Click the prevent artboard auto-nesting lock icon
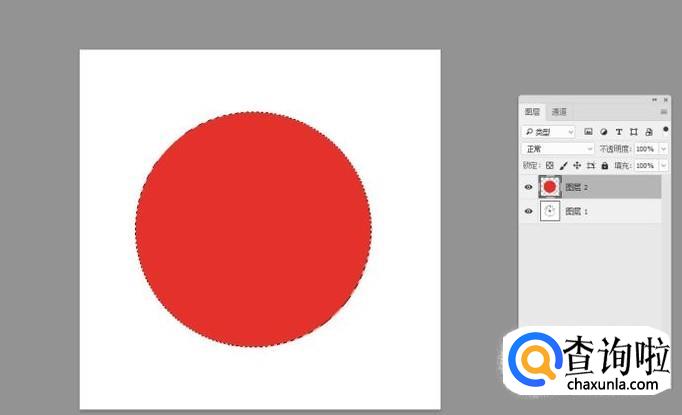The height and width of the screenshot is (415, 682). click(x=591, y=165)
